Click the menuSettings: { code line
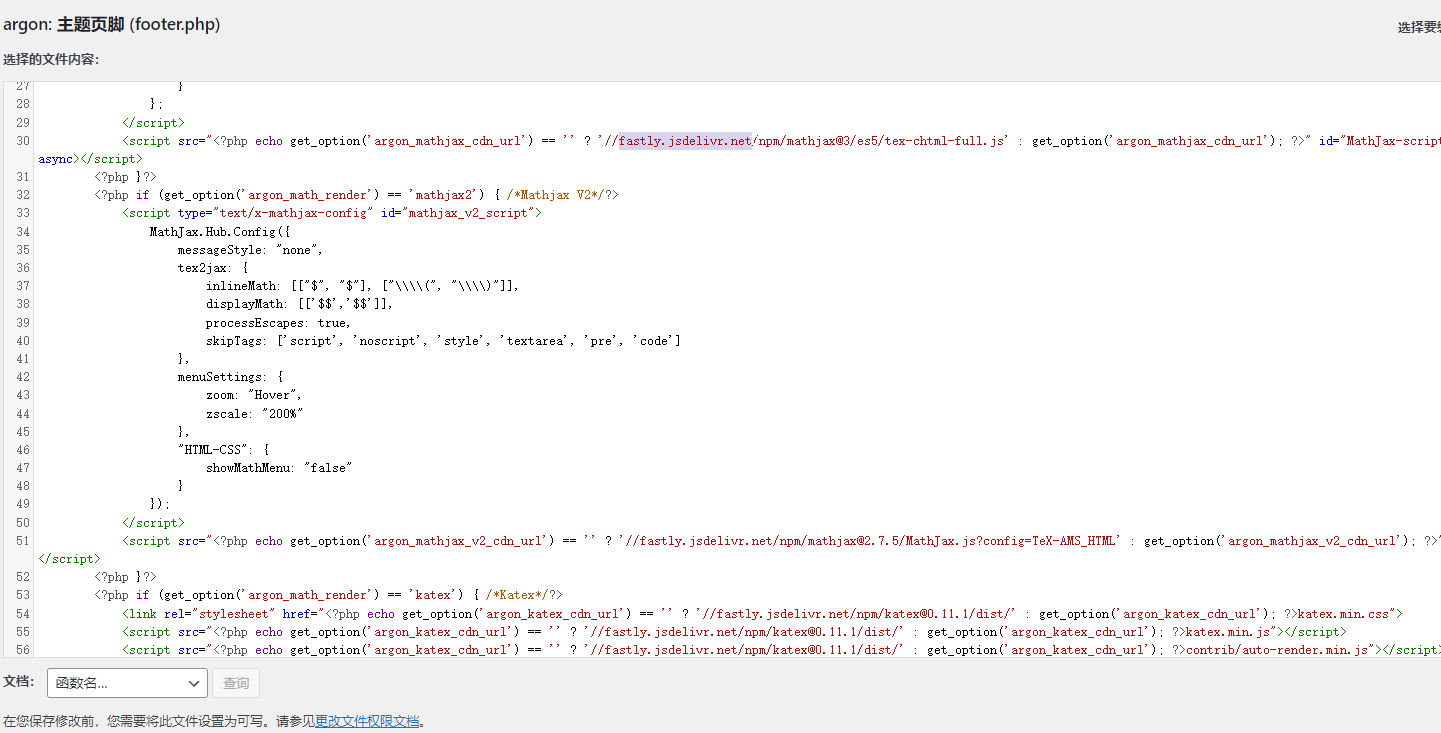 (231, 377)
